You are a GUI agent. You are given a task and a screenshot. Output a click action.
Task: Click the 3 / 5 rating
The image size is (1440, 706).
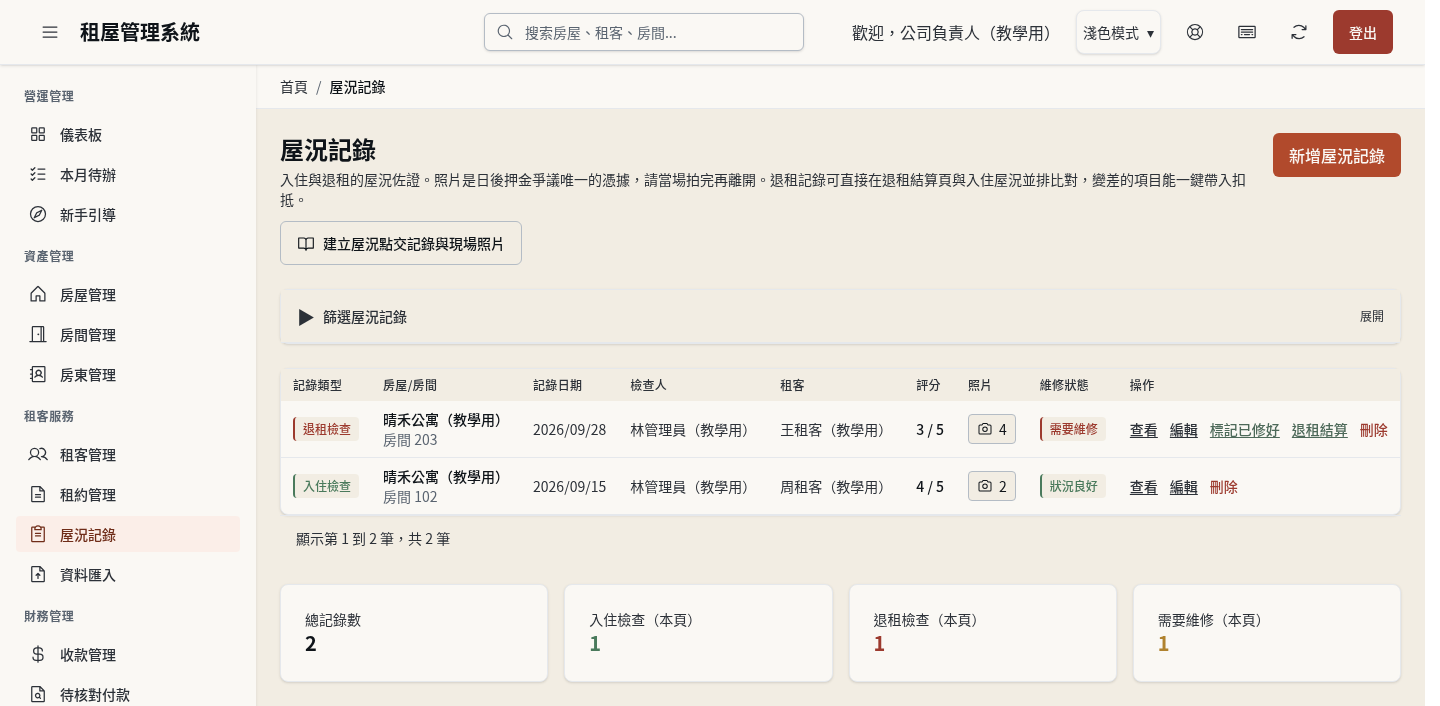coord(930,430)
